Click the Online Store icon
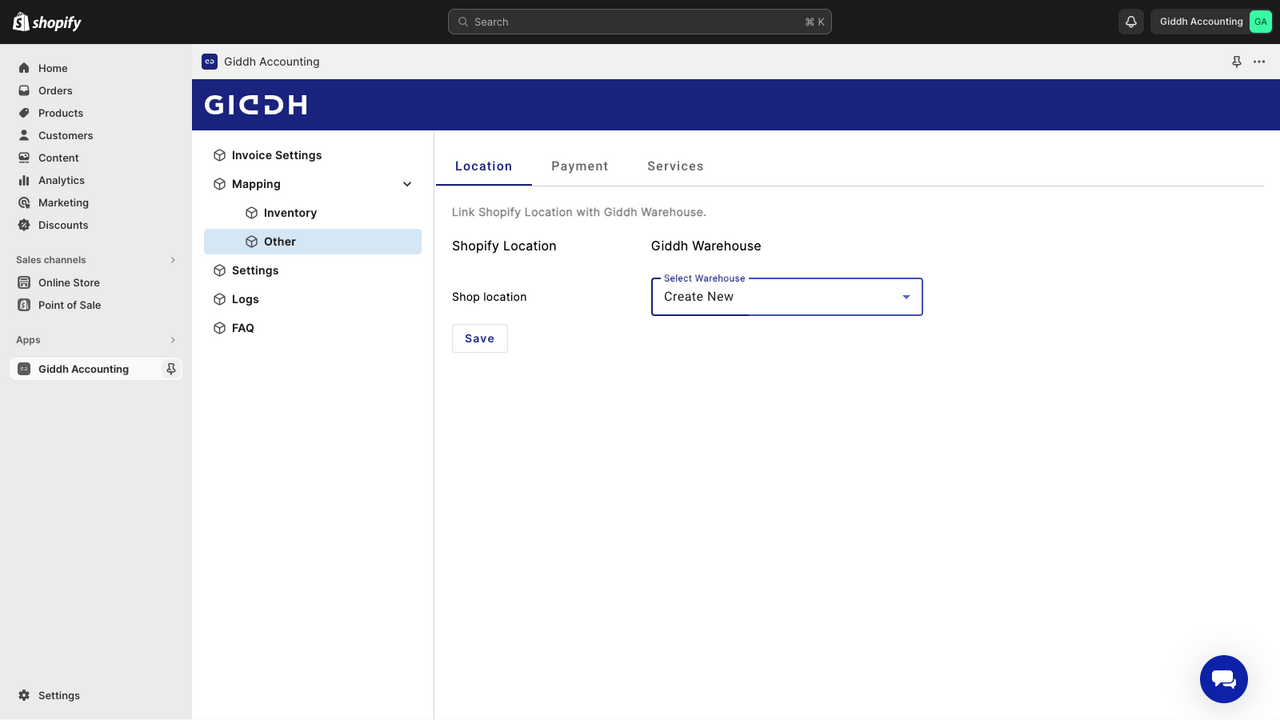The image size is (1280, 720). point(24,283)
